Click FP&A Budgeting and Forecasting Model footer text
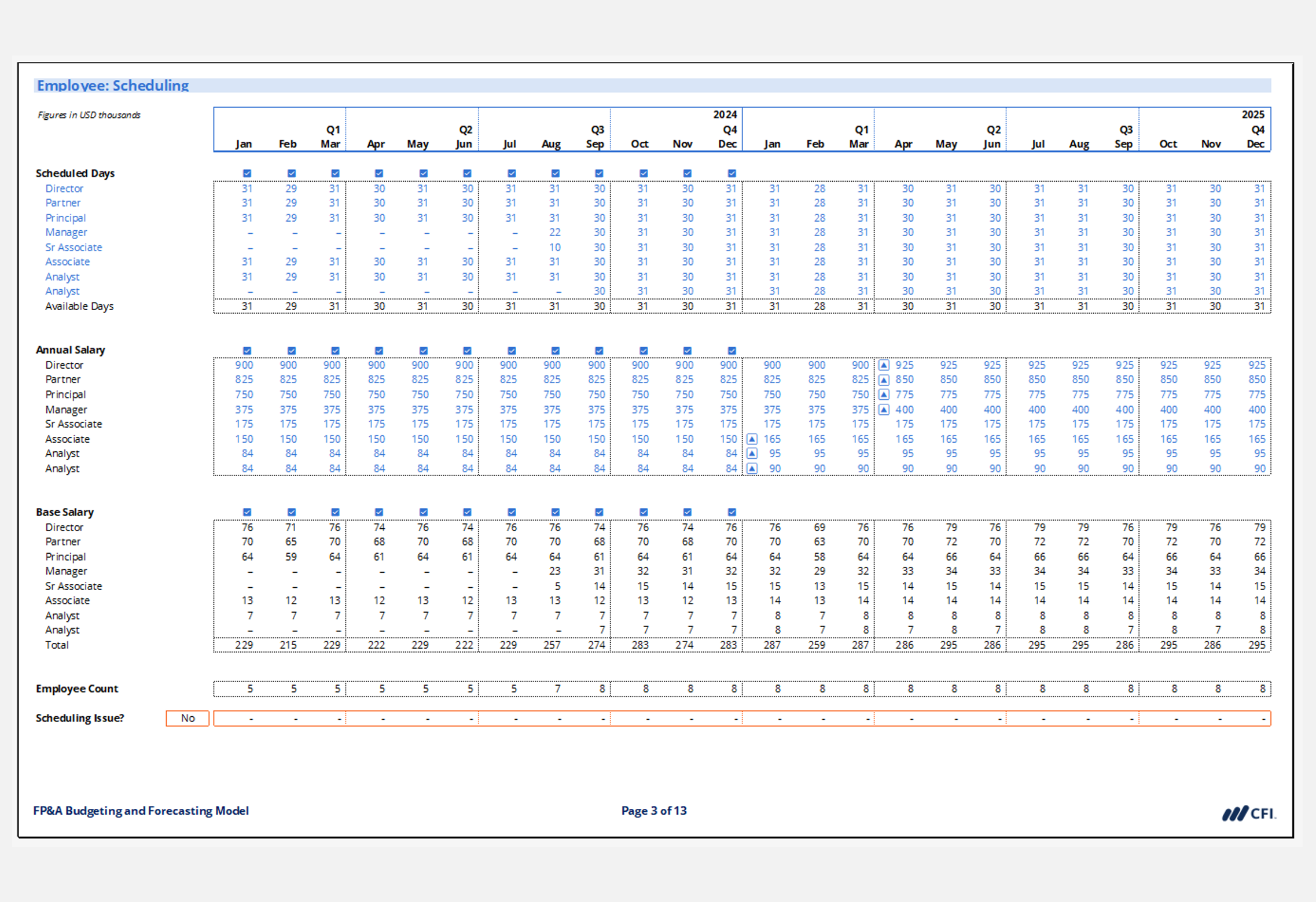 tap(141, 811)
